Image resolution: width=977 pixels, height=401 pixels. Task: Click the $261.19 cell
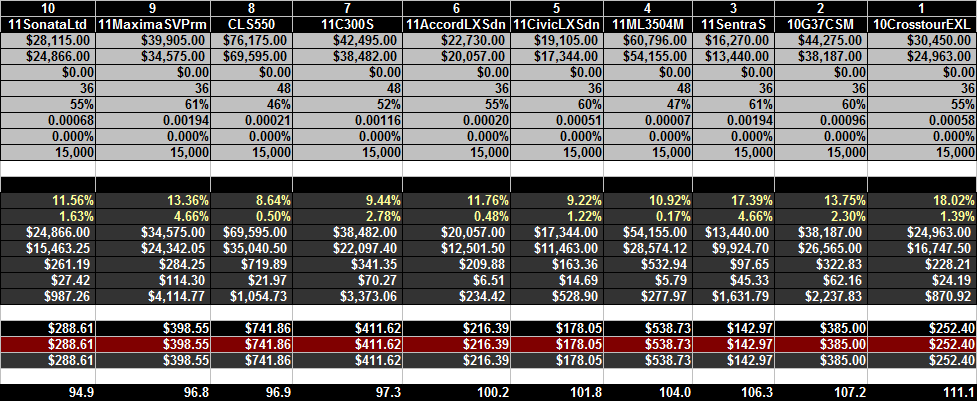point(47,264)
